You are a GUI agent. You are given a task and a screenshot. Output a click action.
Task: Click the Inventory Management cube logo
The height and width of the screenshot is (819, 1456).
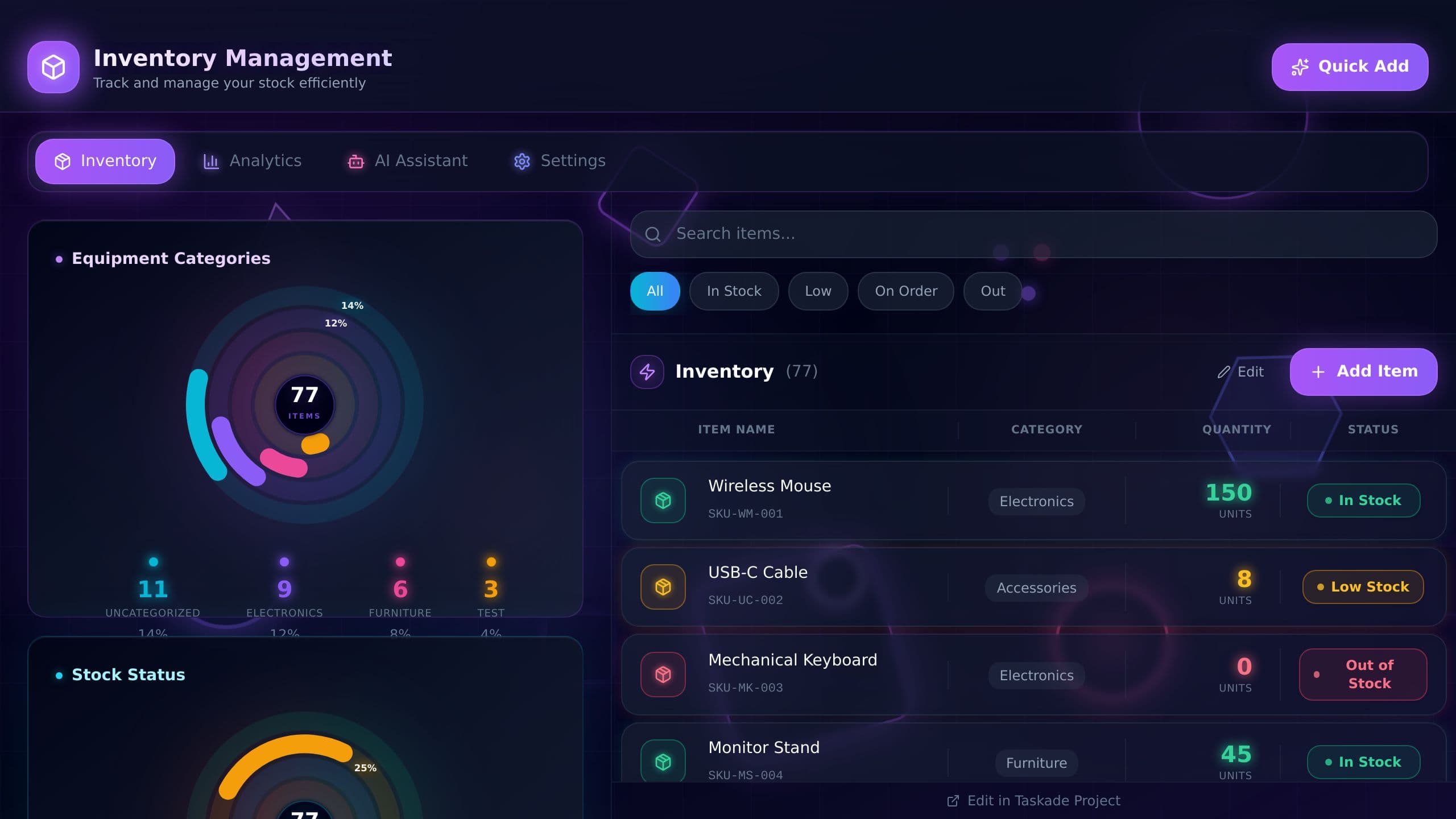click(x=53, y=67)
